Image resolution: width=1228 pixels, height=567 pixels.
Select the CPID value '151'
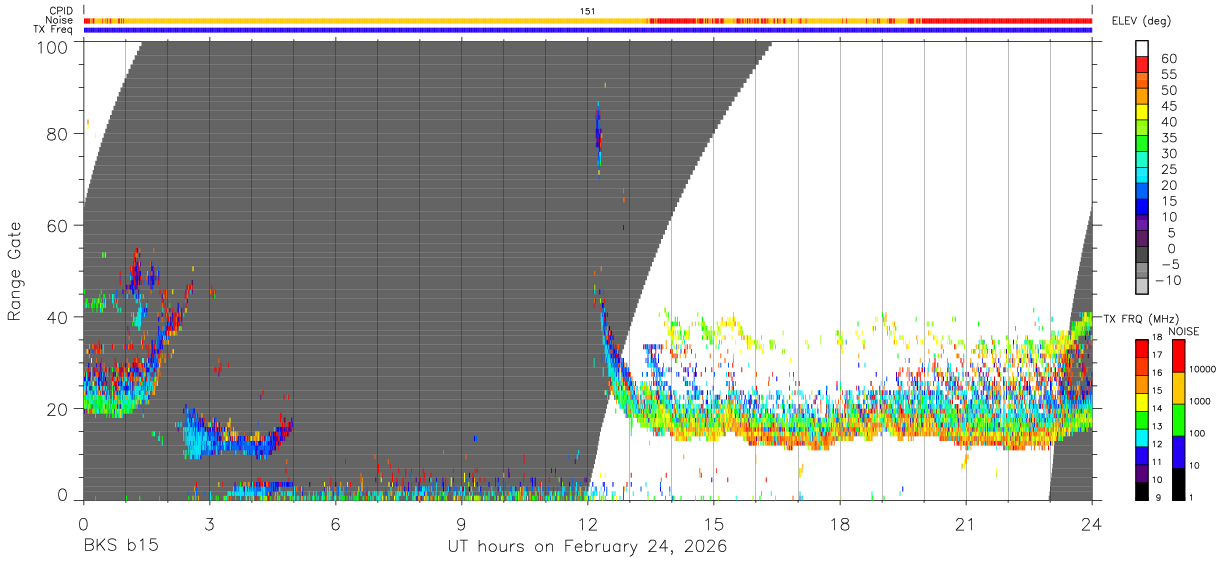coord(588,10)
